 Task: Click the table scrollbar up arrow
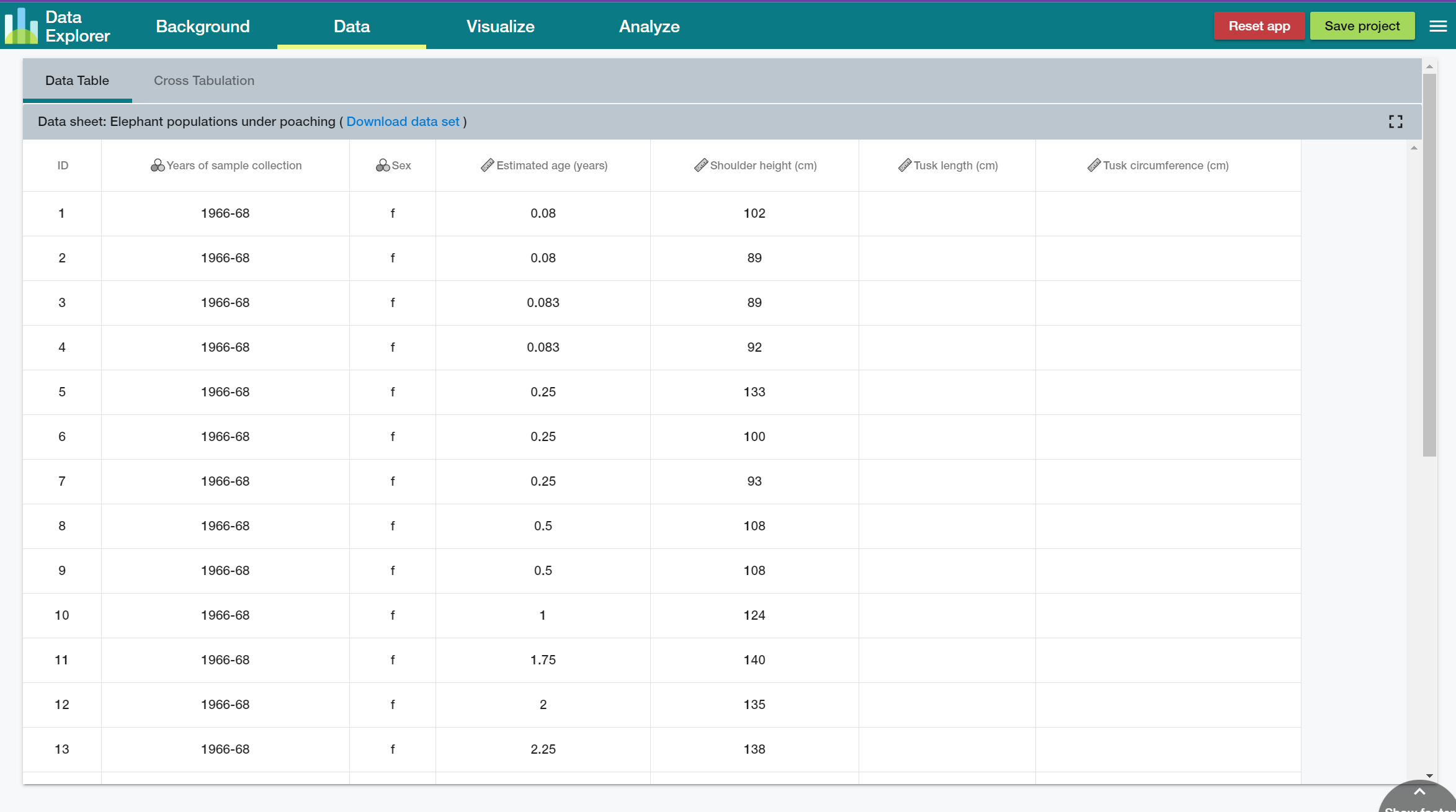(x=1414, y=148)
